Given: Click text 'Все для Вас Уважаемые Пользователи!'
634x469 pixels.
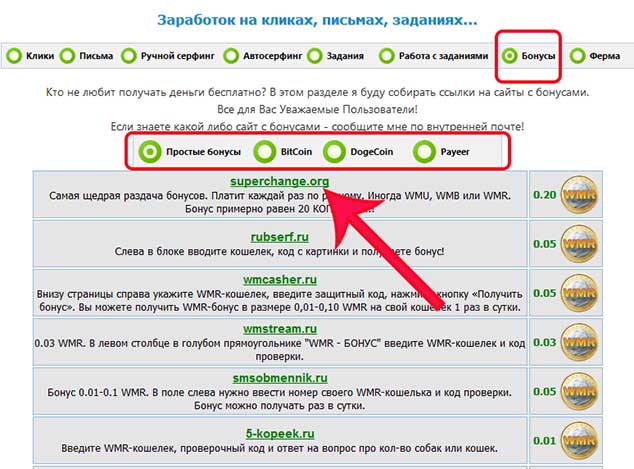Looking at the screenshot, I should pos(317,110).
